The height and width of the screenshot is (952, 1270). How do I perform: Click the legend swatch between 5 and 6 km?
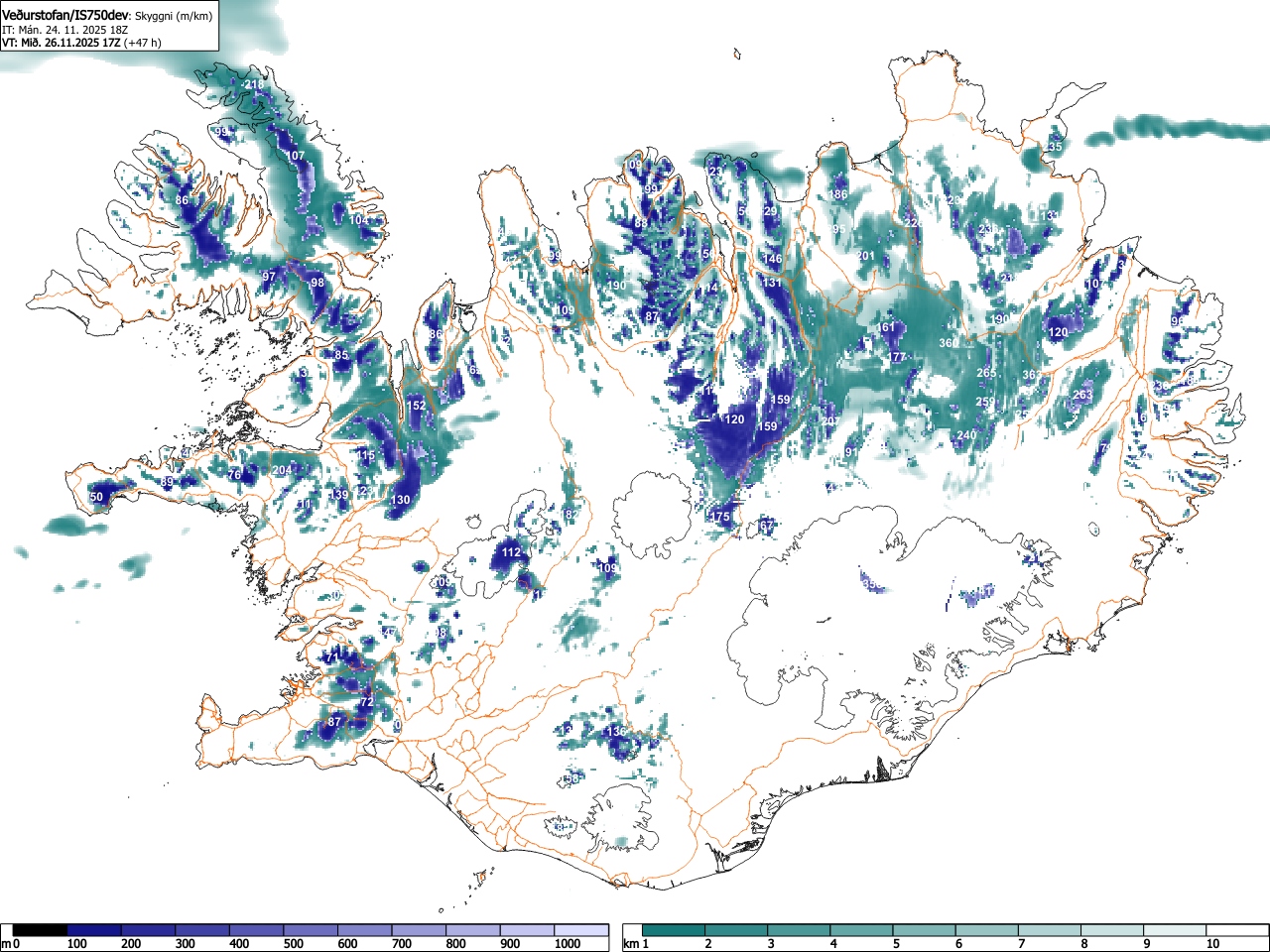pyautogui.click(x=925, y=930)
